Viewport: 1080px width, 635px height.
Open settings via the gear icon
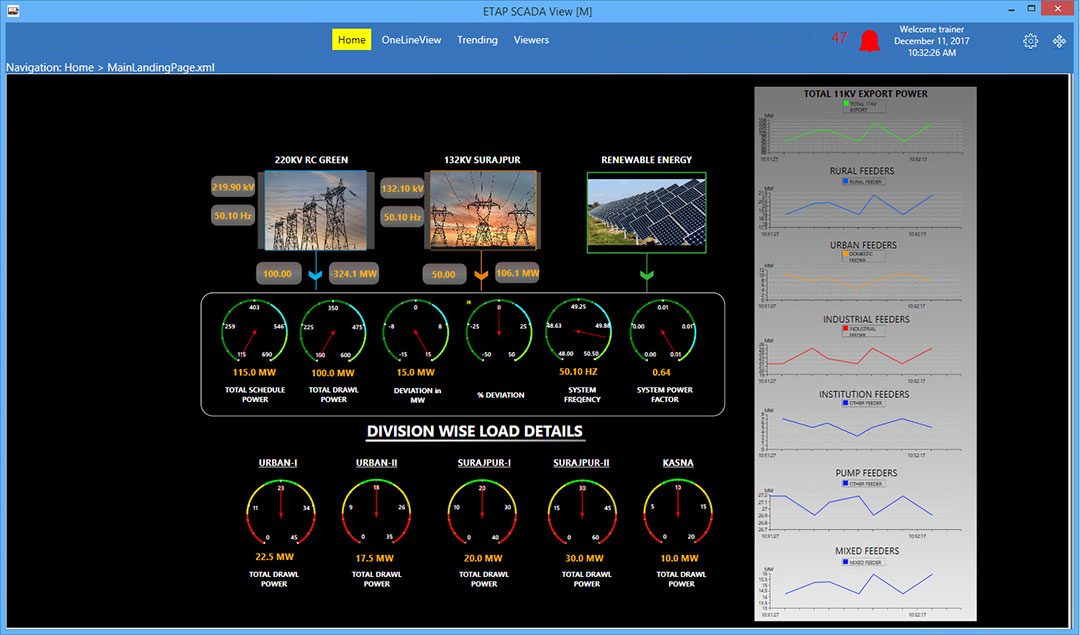point(1031,41)
